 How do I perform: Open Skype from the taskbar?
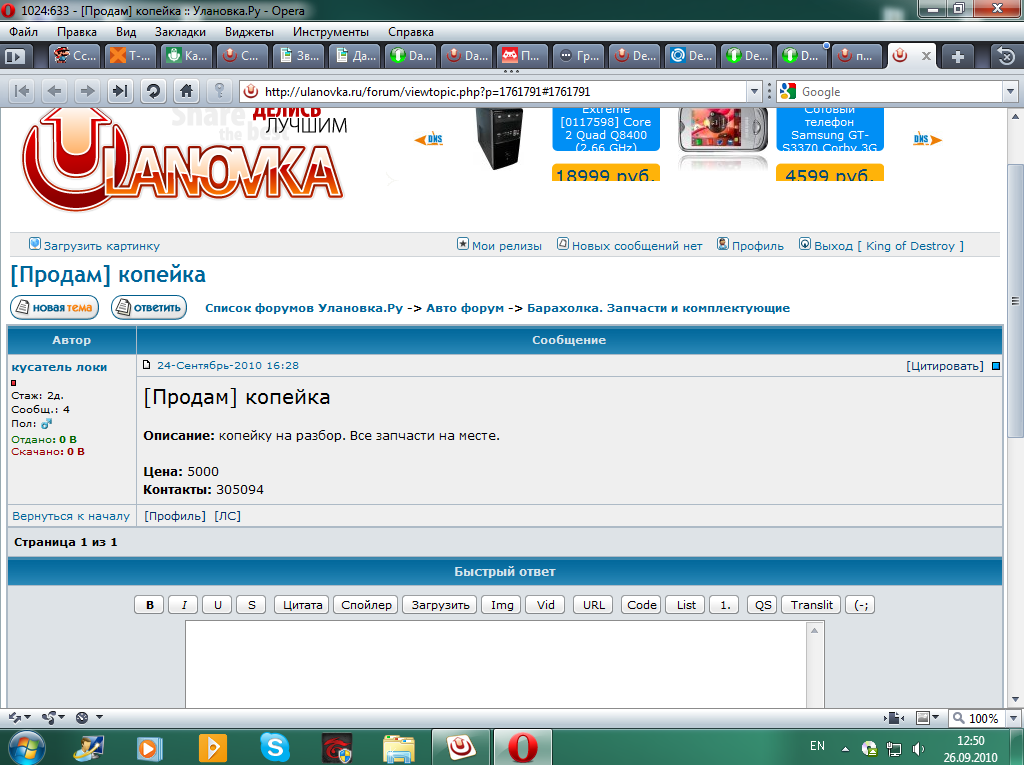(275, 746)
